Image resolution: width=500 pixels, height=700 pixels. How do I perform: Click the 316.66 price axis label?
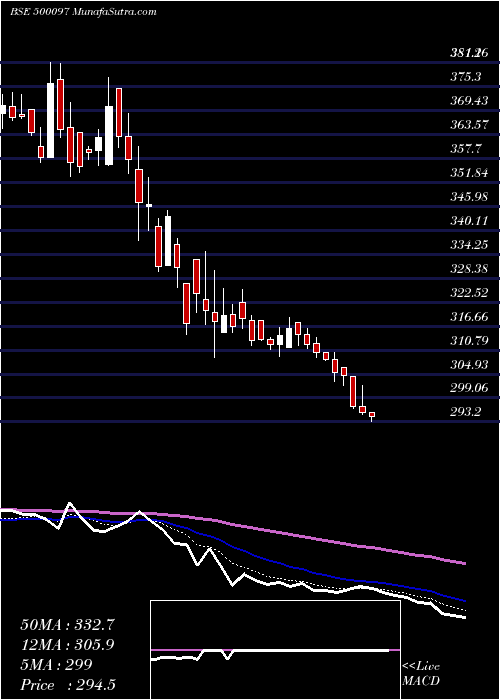click(x=469, y=317)
